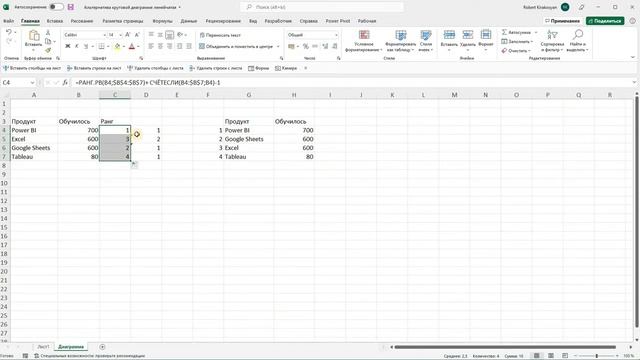
Task: Click the formula bar text
Action: [x=148, y=82]
